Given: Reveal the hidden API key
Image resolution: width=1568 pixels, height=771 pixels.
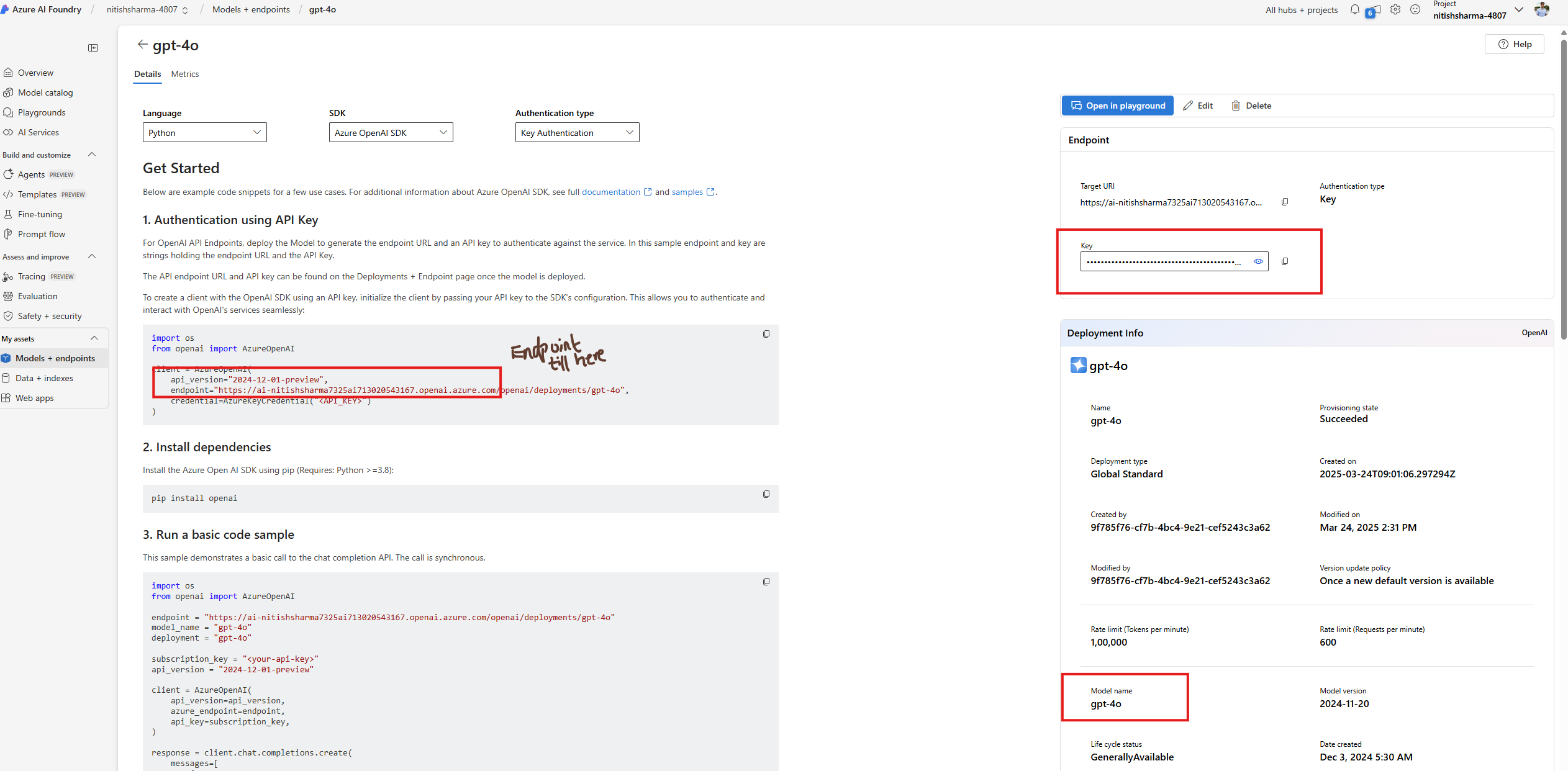Looking at the screenshot, I should click(x=1258, y=261).
